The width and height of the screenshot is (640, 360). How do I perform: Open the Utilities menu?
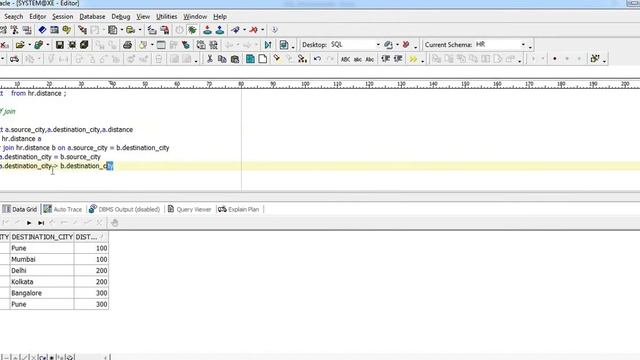click(167, 16)
